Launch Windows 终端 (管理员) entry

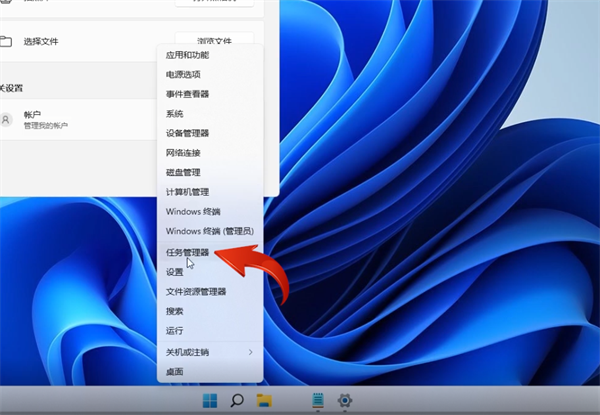click(210, 231)
